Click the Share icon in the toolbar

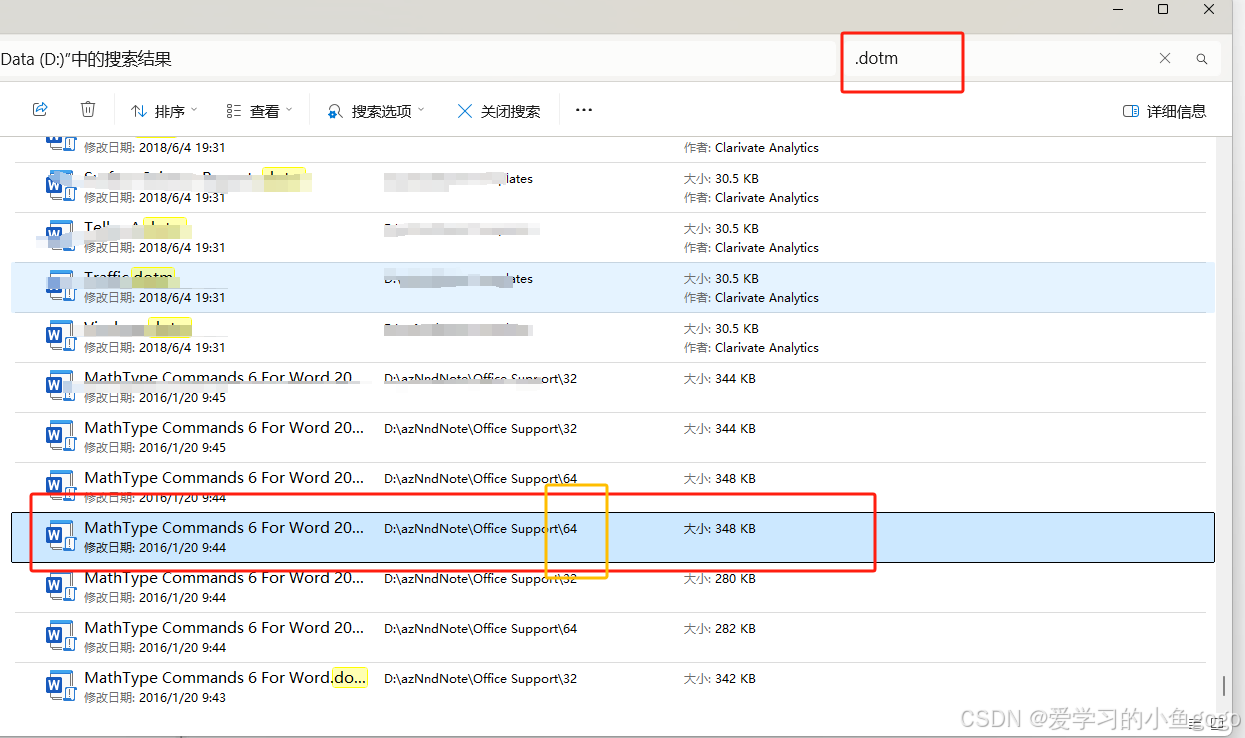click(x=40, y=110)
